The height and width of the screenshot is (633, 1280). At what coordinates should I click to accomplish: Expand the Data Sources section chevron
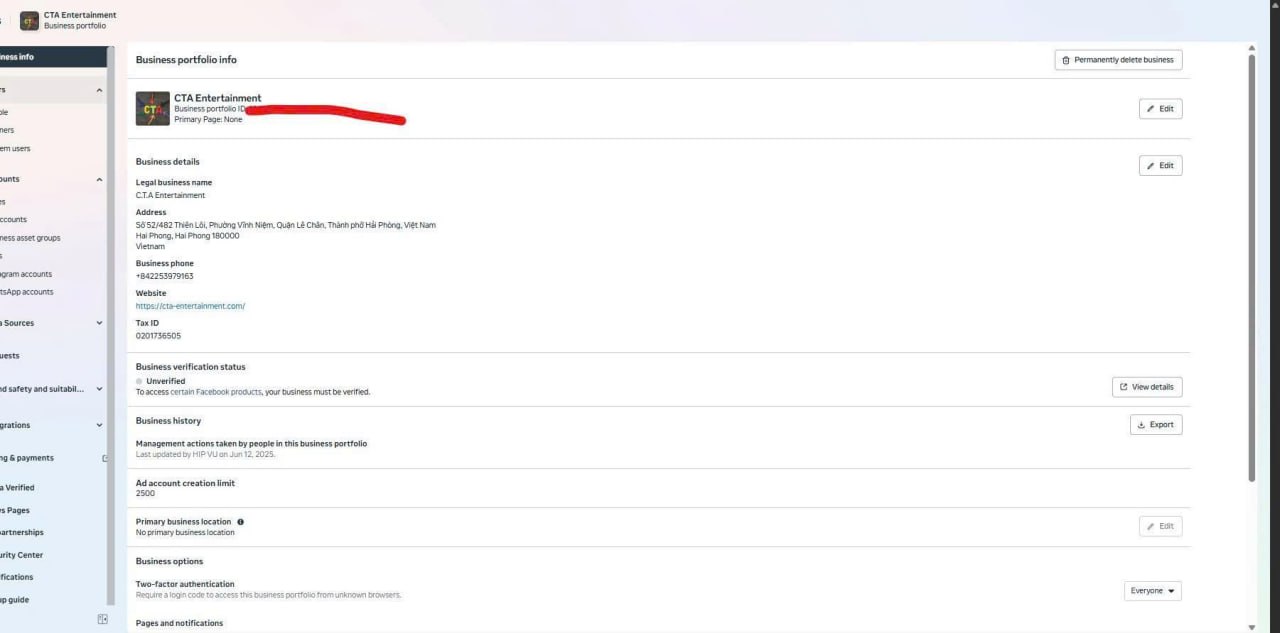pos(99,323)
